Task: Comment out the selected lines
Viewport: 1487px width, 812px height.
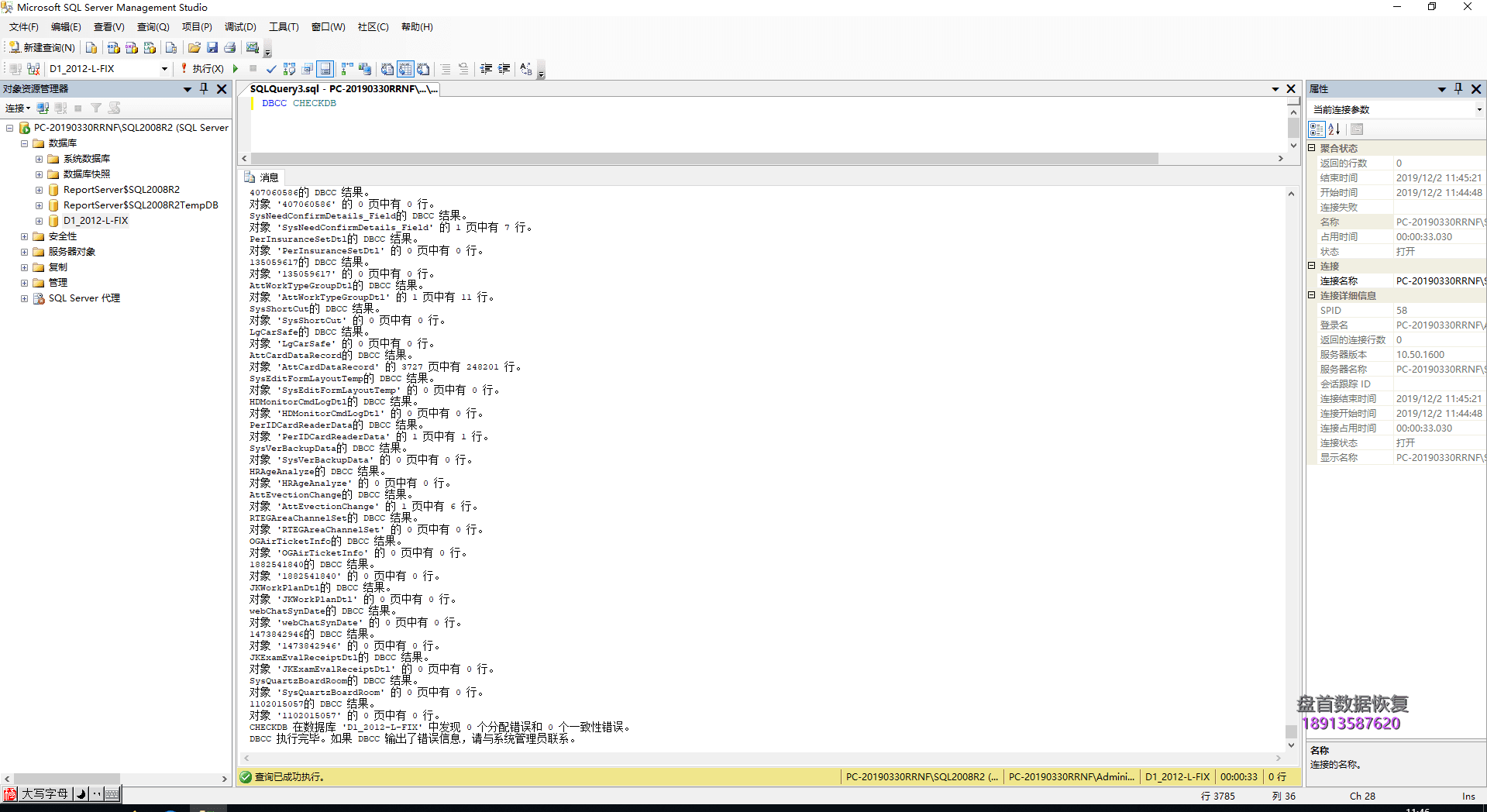Action: point(446,69)
